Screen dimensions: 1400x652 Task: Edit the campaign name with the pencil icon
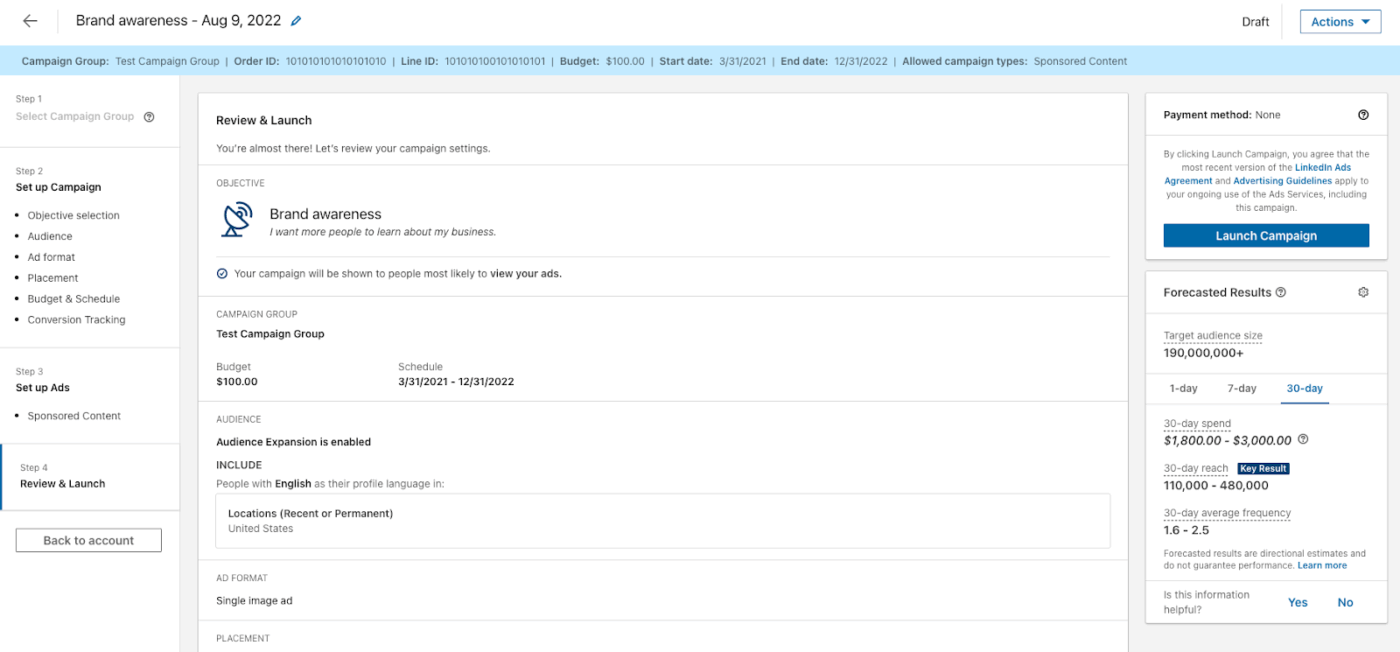tap(294, 20)
